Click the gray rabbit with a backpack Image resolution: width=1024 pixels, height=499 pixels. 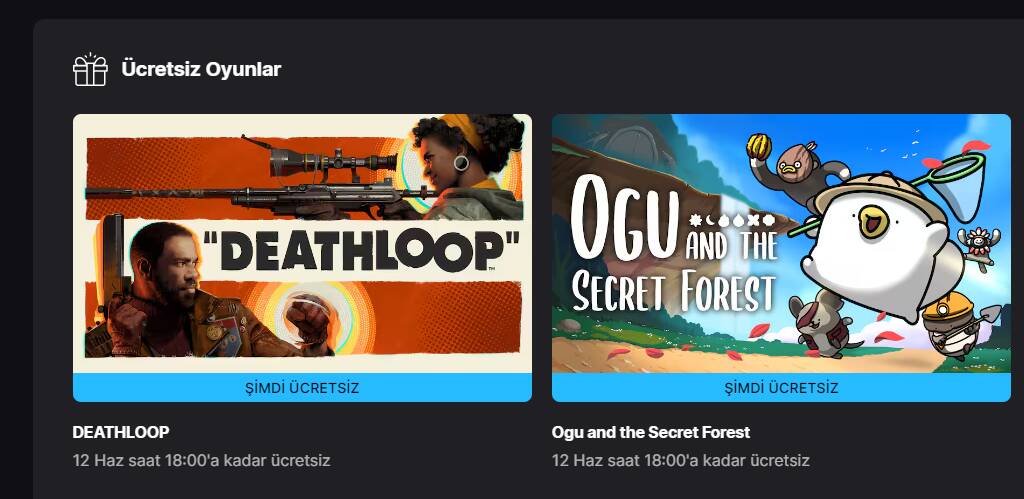click(x=823, y=326)
